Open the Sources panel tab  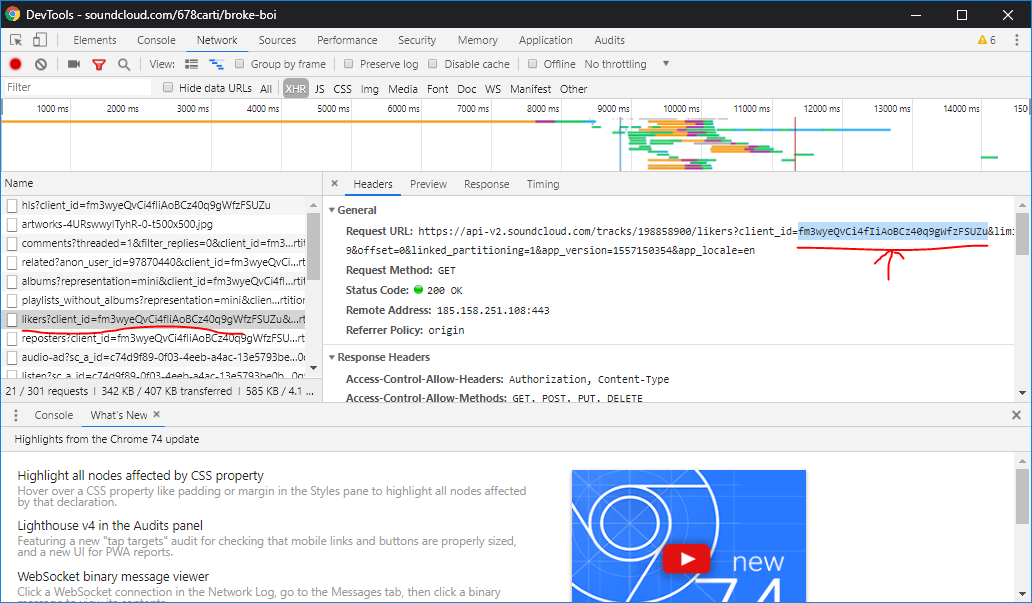click(x=277, y=40)
